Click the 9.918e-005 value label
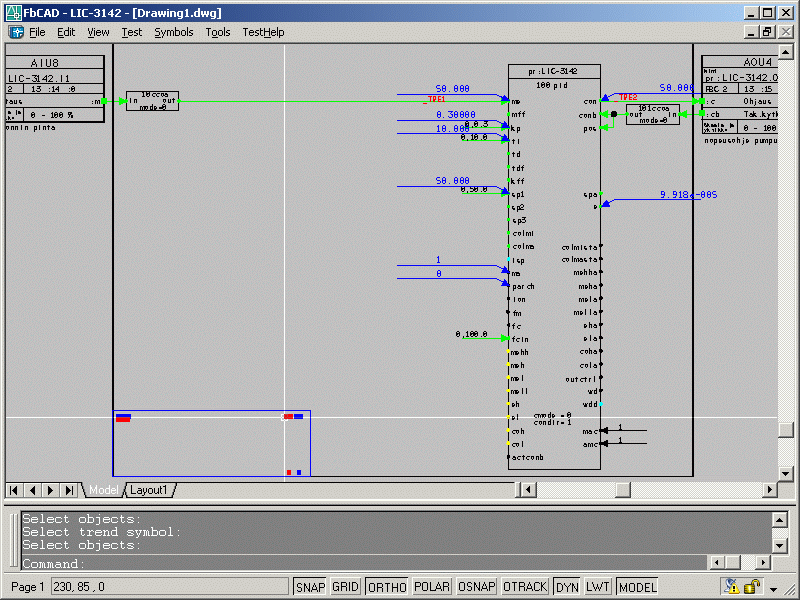This screenshot has height=600, width=800. 688,195
